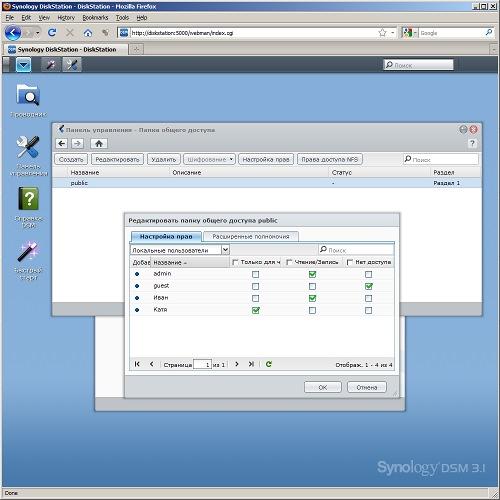Click the page number field
This screenshot has height=500, width=500.
tap(203, 364)
